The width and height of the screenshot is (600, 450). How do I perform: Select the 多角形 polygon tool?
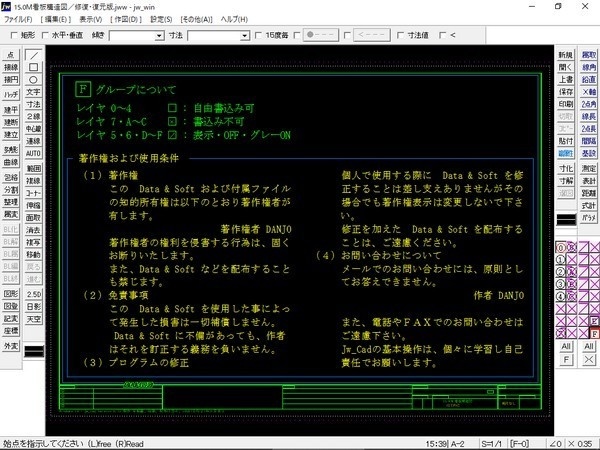pyautogui.click(x=11, y=150)
